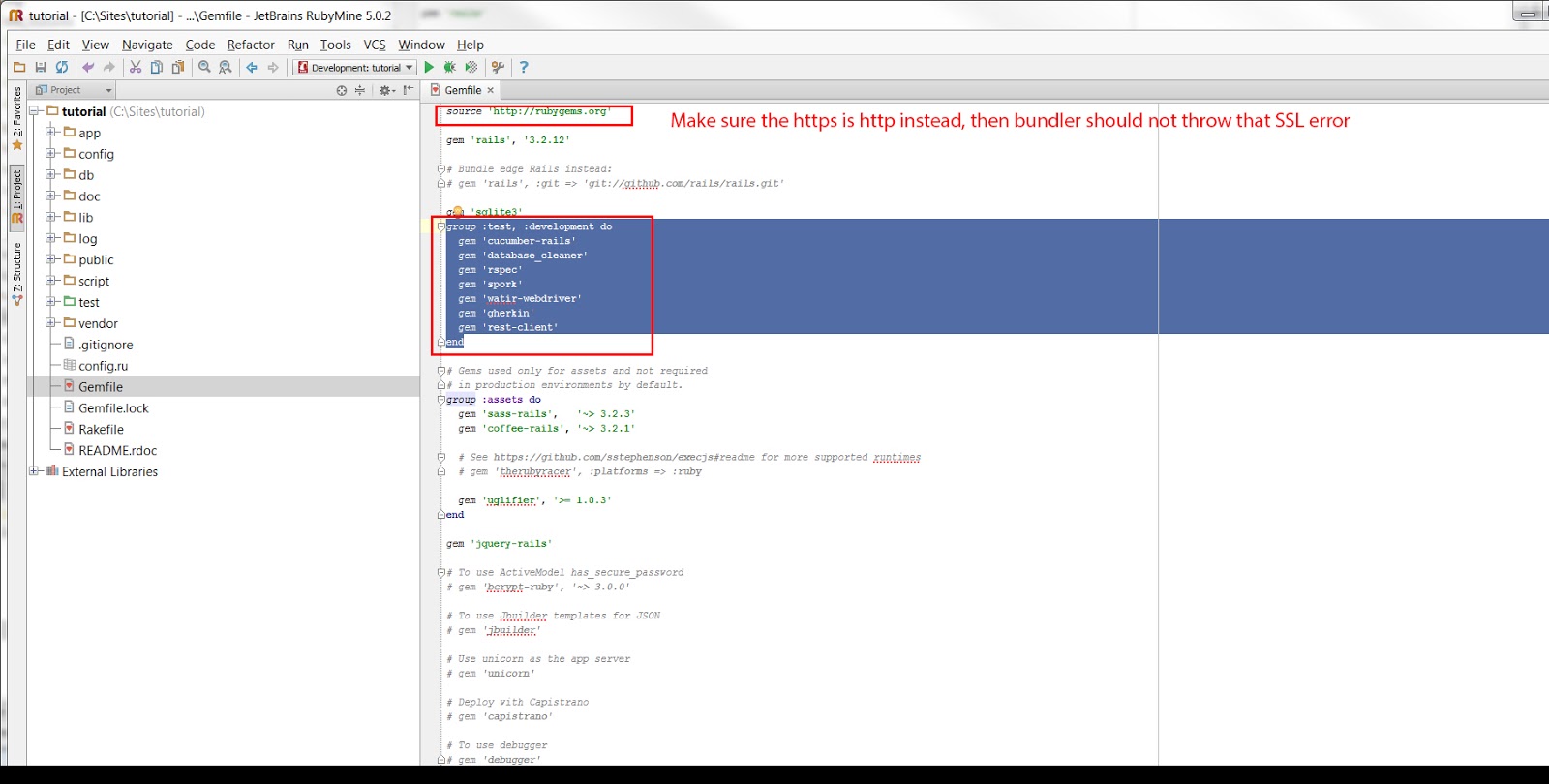Expand the External Libraries node

(35, 471)
